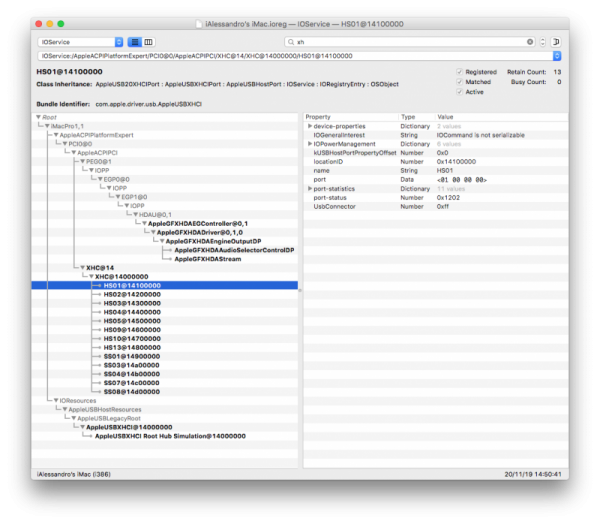The image size is (600, 524).
Task: Click the rightmost search toolbar toggle icon
Action: point(557,42)
